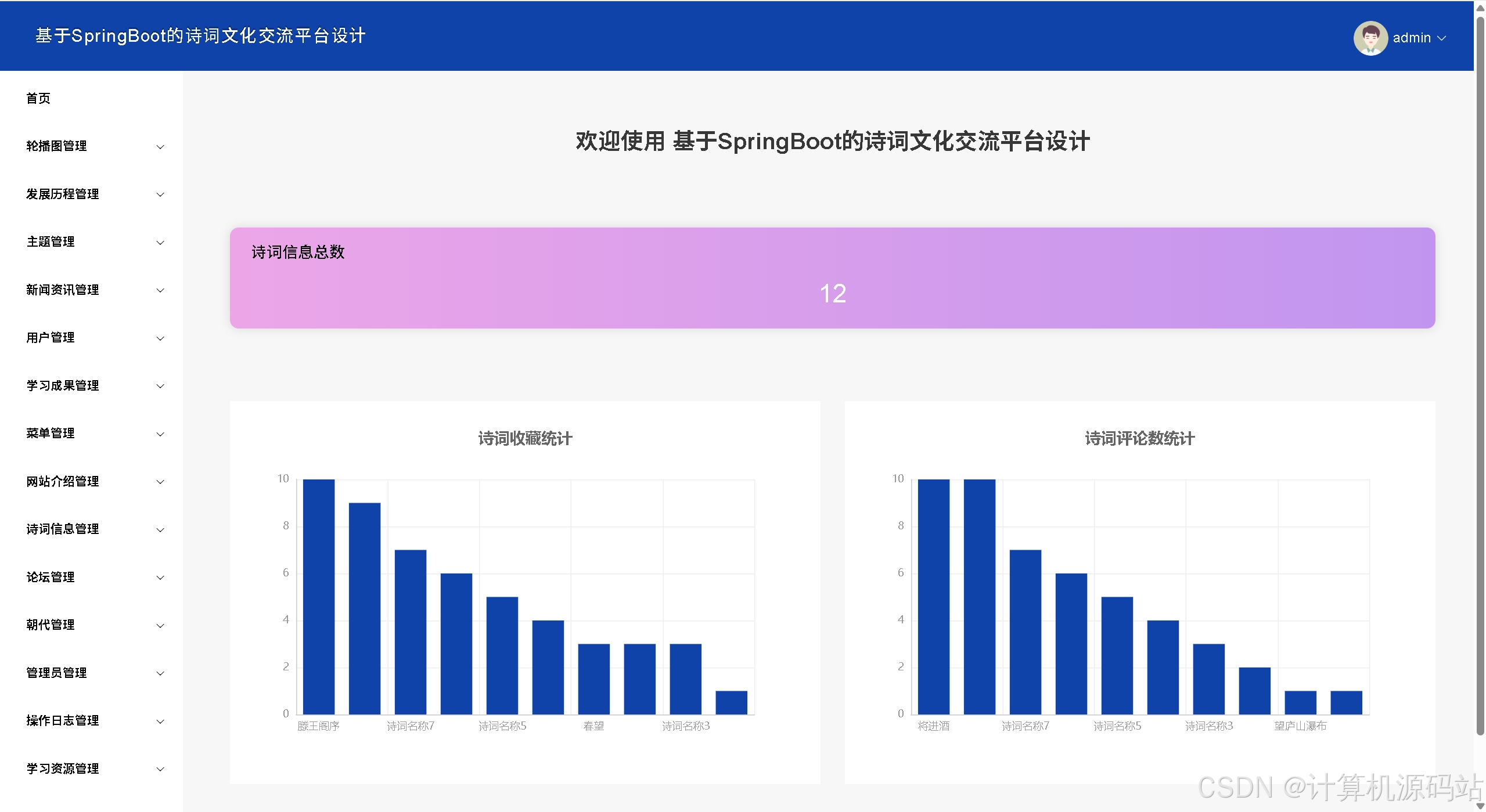This screenshot has height=812, width=1486.
Task: Expand the 学习成果管理 chevron arrow
Action: coord(160,386)
